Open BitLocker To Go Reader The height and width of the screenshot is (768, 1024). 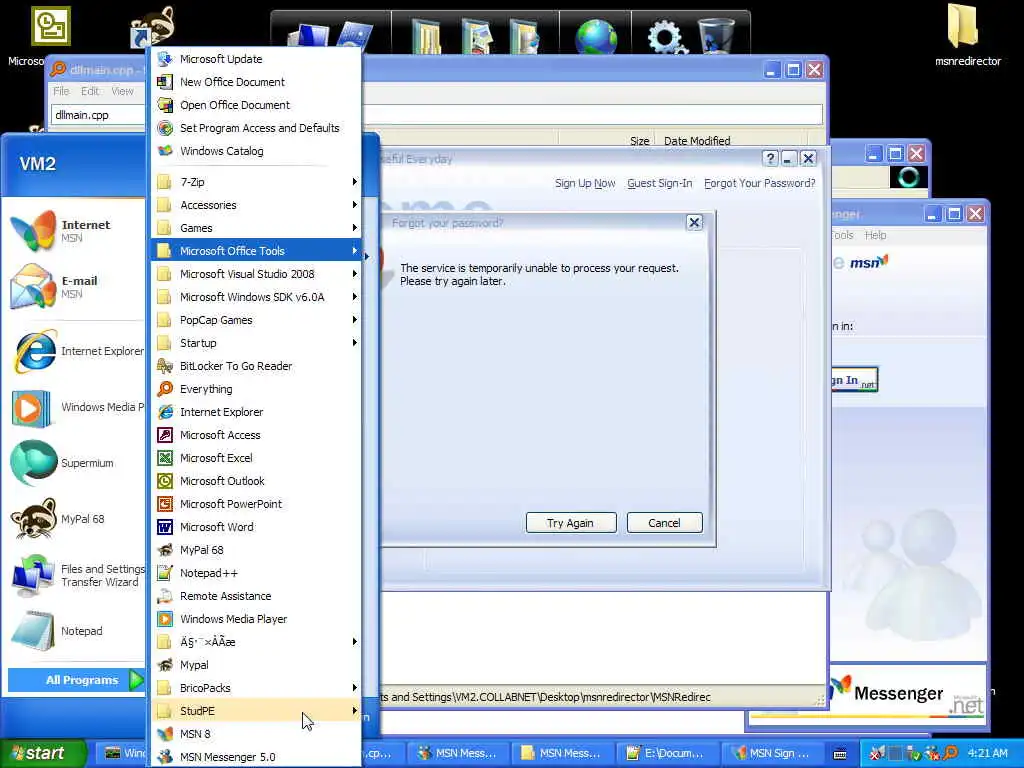256,366
